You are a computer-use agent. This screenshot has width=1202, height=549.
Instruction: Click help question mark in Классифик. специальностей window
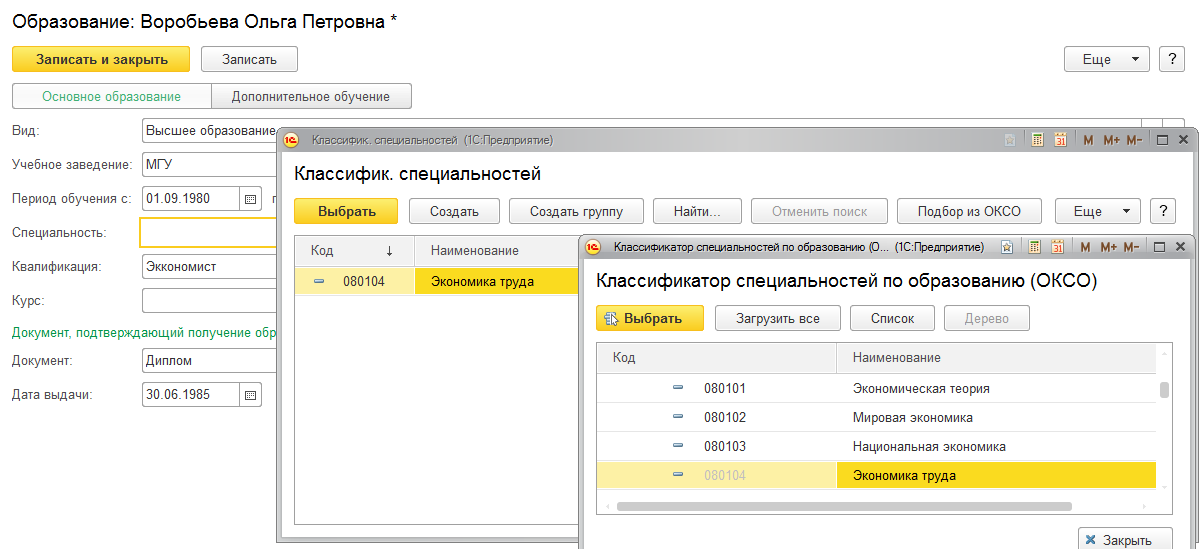point(1162,211)
